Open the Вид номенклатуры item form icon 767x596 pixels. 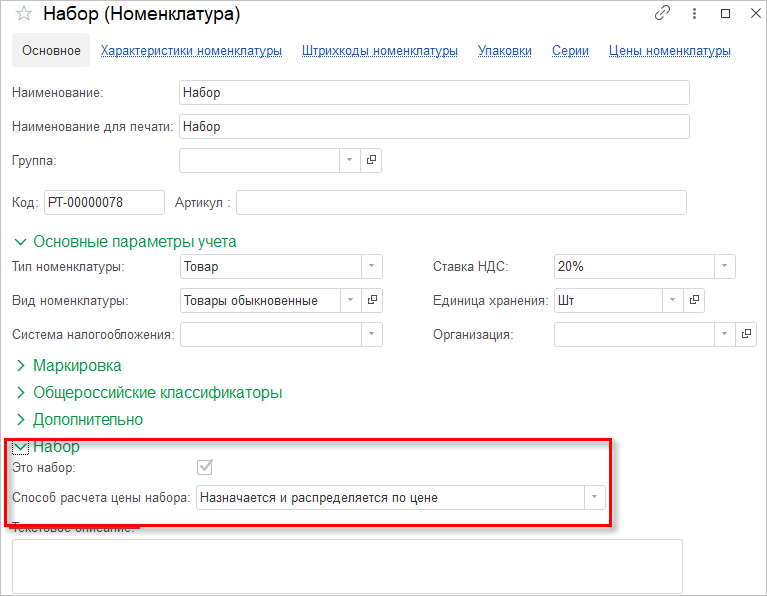pyautogui.click(x=371, y=300)
